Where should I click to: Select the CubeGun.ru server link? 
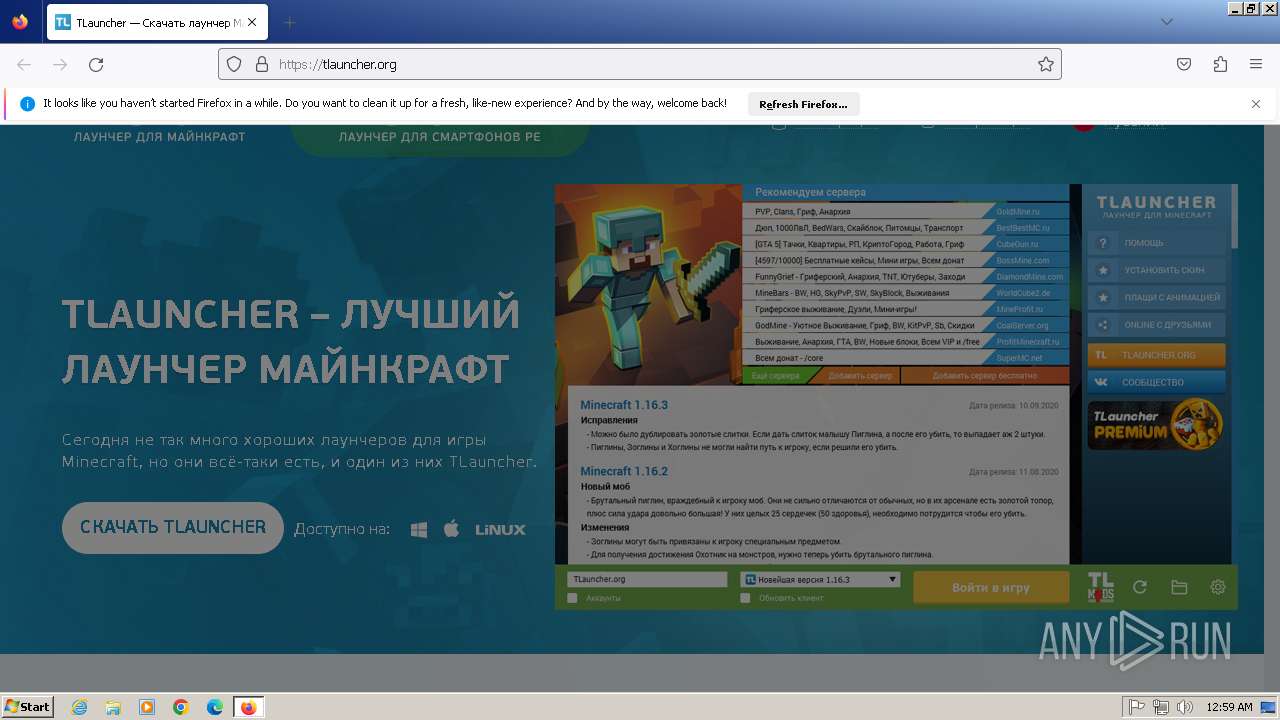click(1017, 244)
